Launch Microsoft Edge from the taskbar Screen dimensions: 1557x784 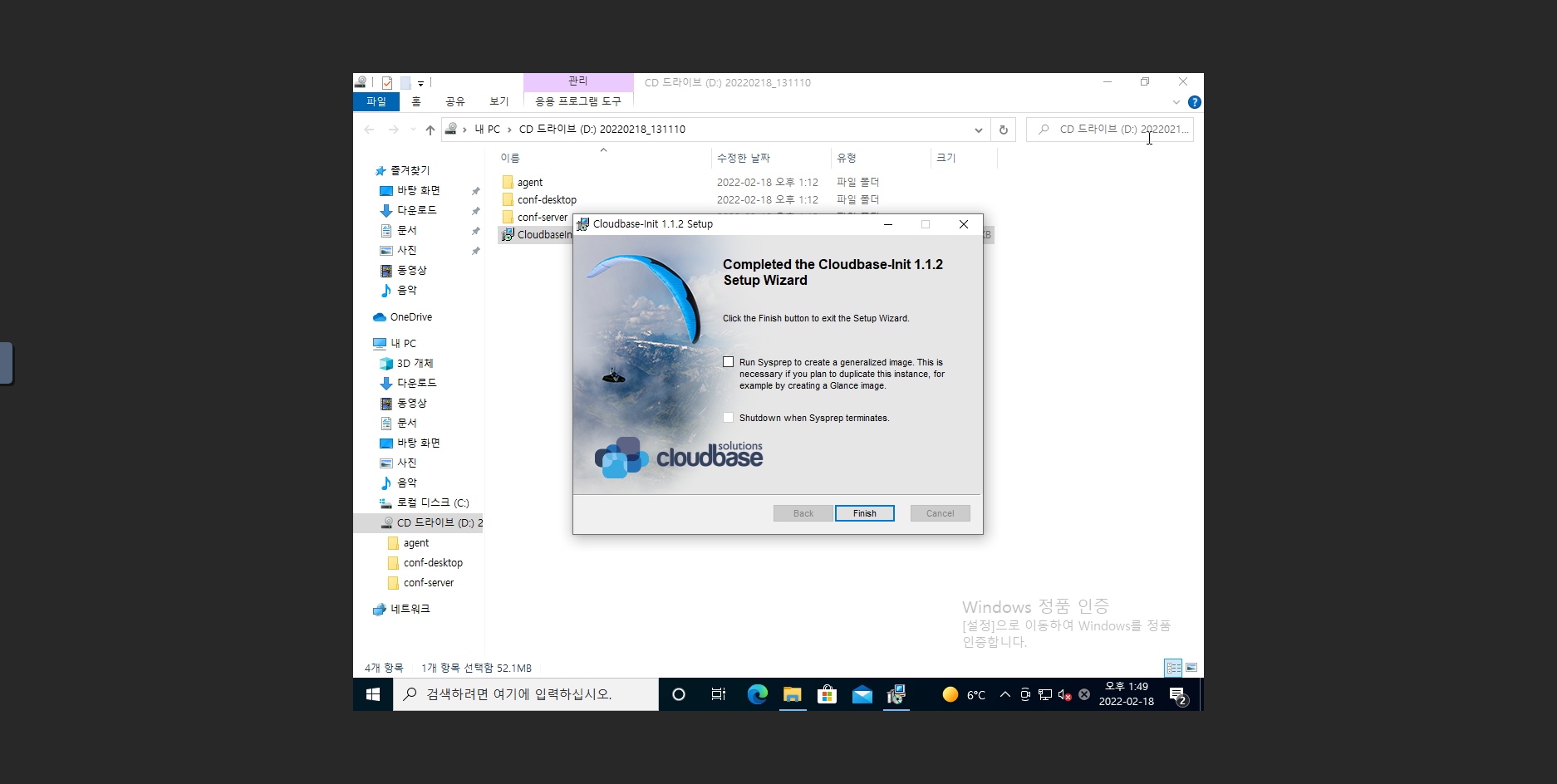pos(757,694)
